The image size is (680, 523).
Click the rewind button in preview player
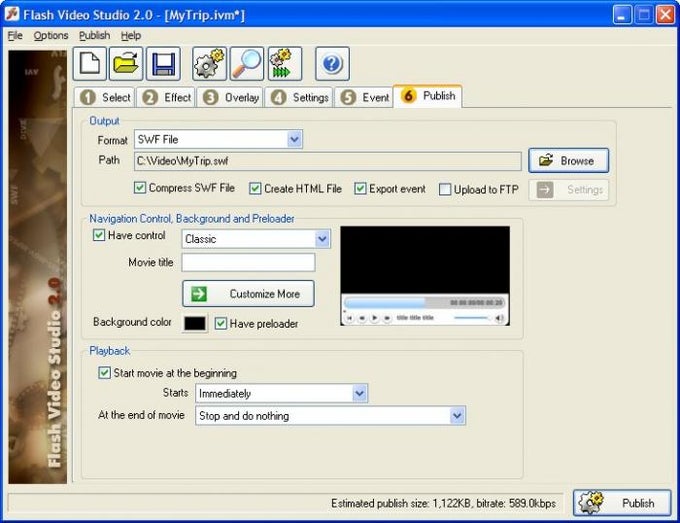(x=362, y=318)
